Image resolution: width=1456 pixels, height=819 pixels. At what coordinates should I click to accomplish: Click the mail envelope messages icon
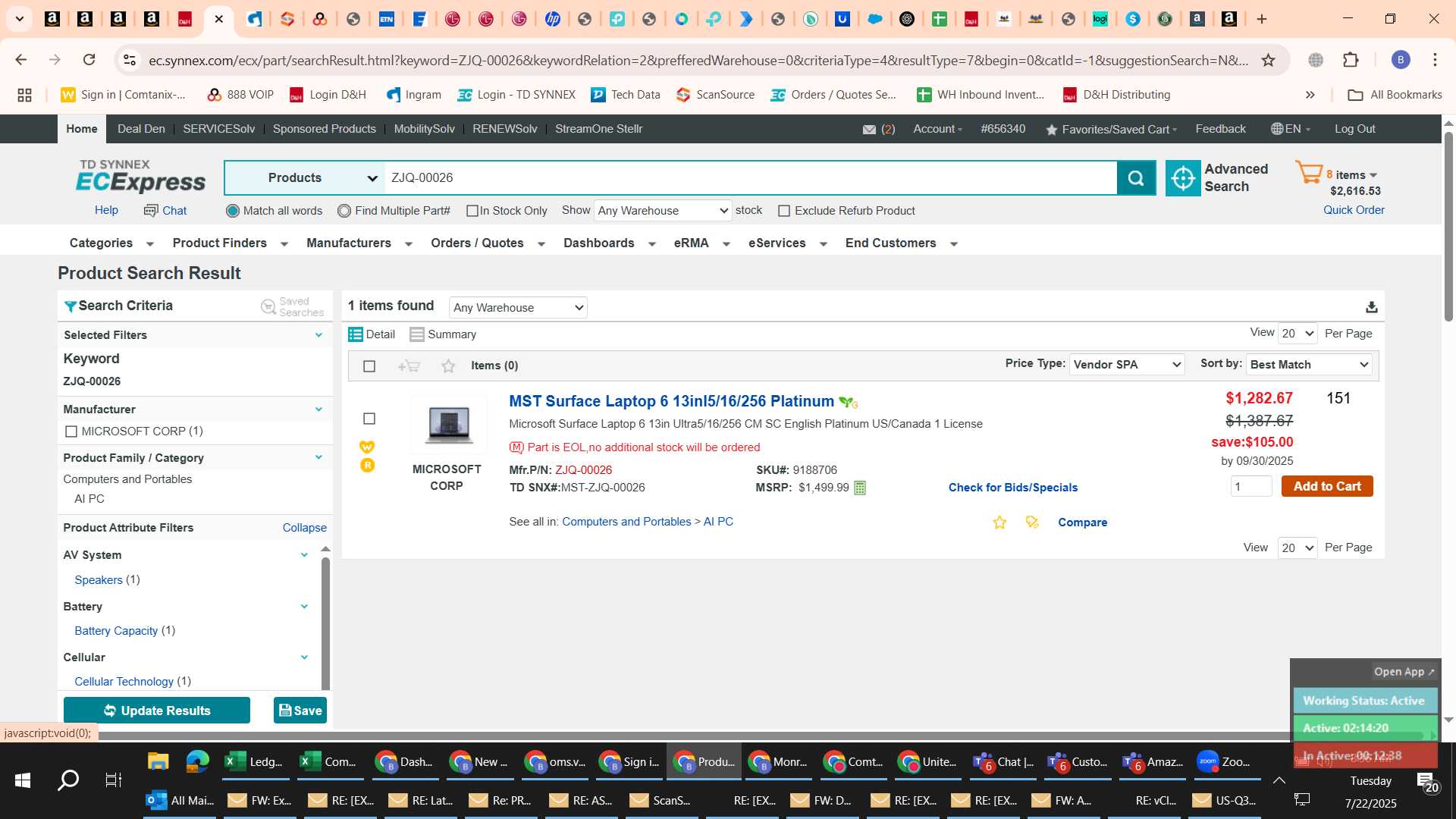pos(869,130)
